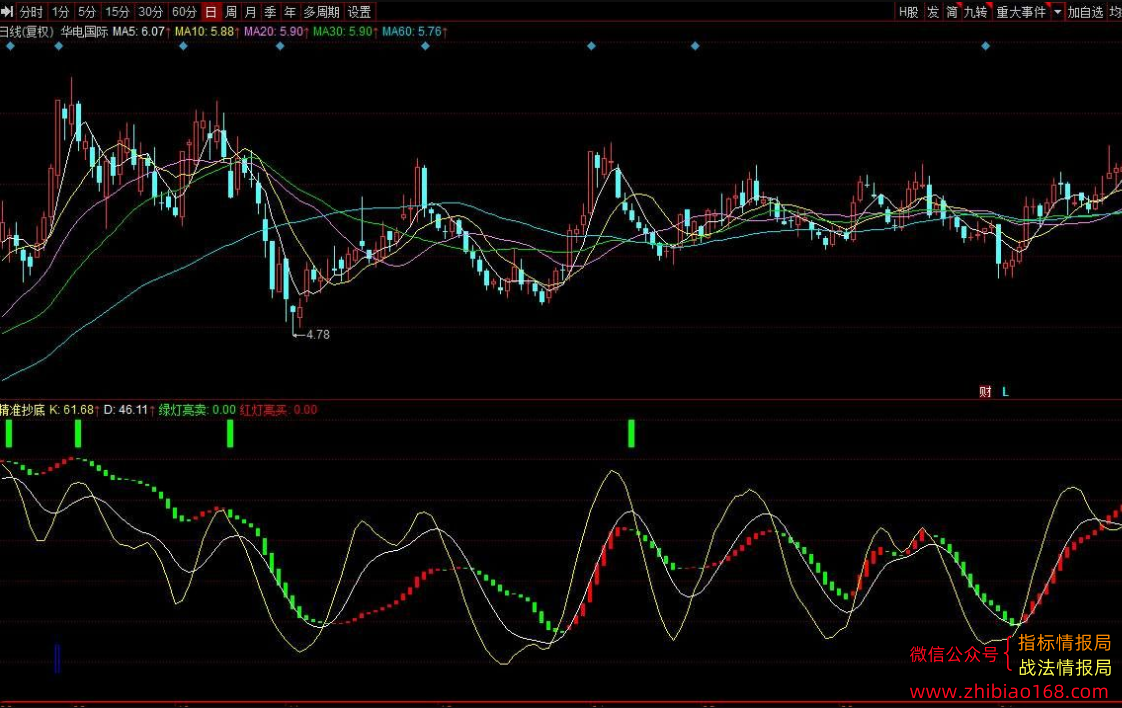Click the diamond event marker below MA20 label

tap(280, 46)
